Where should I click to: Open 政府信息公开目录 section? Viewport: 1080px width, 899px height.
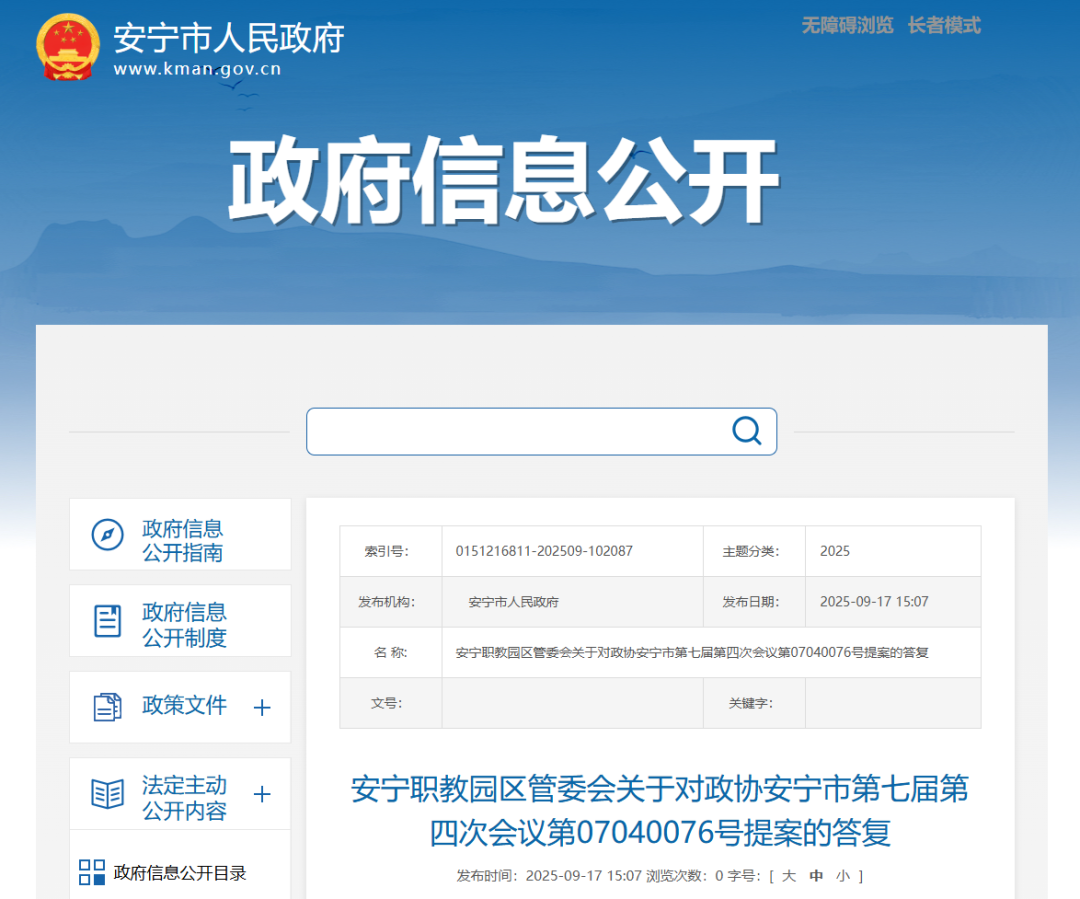[x=180, y=873]
